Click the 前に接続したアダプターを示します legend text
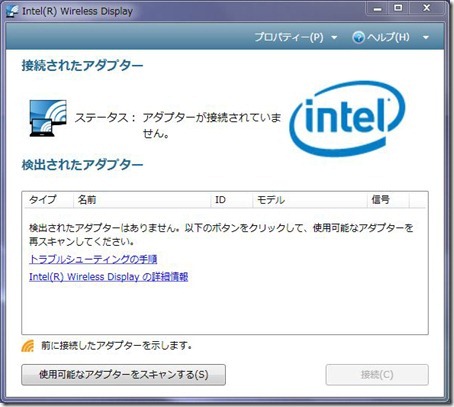454x407 pixels. pyautogui.click(x=116, y=346)
